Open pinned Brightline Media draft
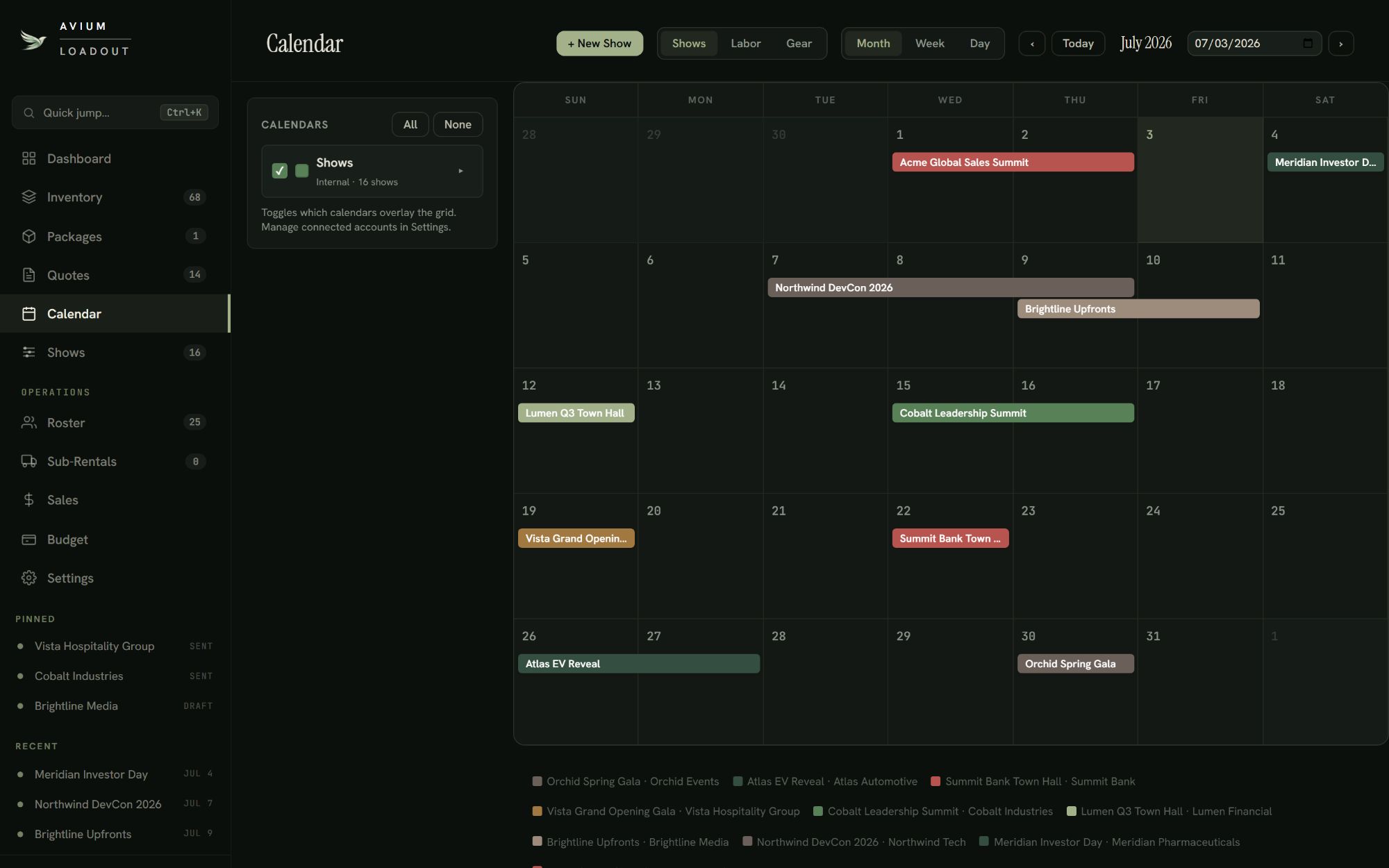The image size is (1389, 868). coord(115,706)
